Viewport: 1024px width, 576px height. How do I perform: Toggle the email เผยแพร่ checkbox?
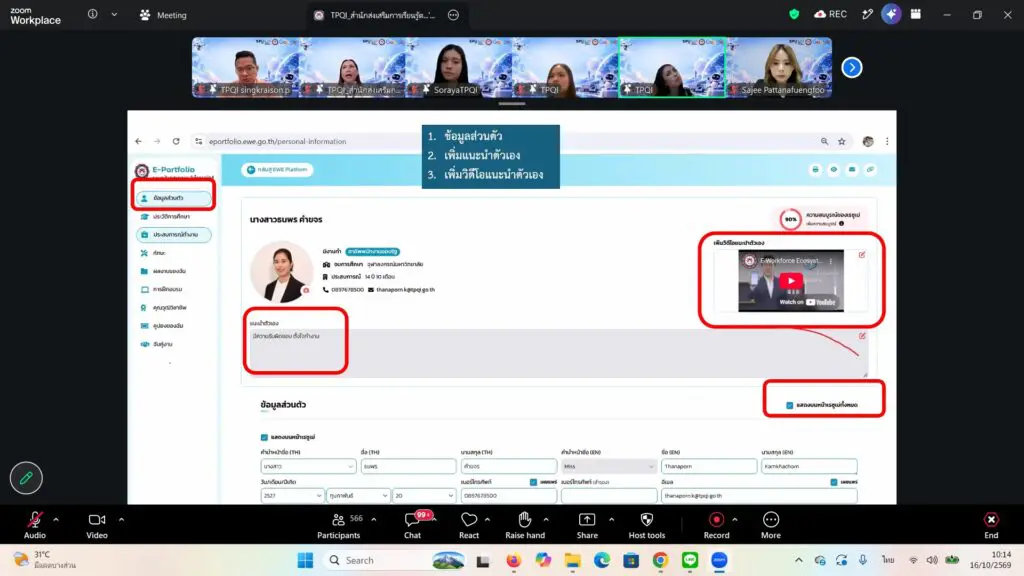click(834, 482)
